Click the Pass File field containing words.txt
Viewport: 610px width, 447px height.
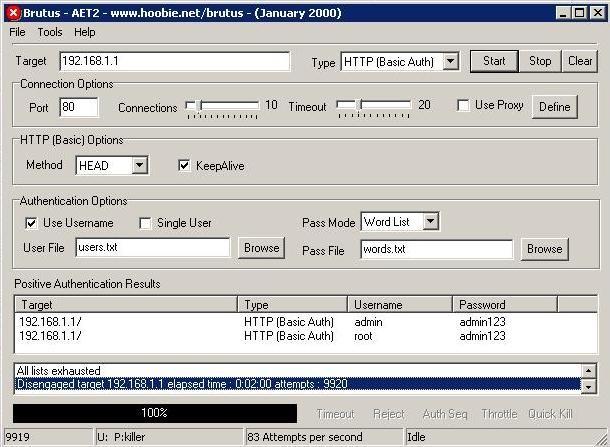tap(436, 249)
